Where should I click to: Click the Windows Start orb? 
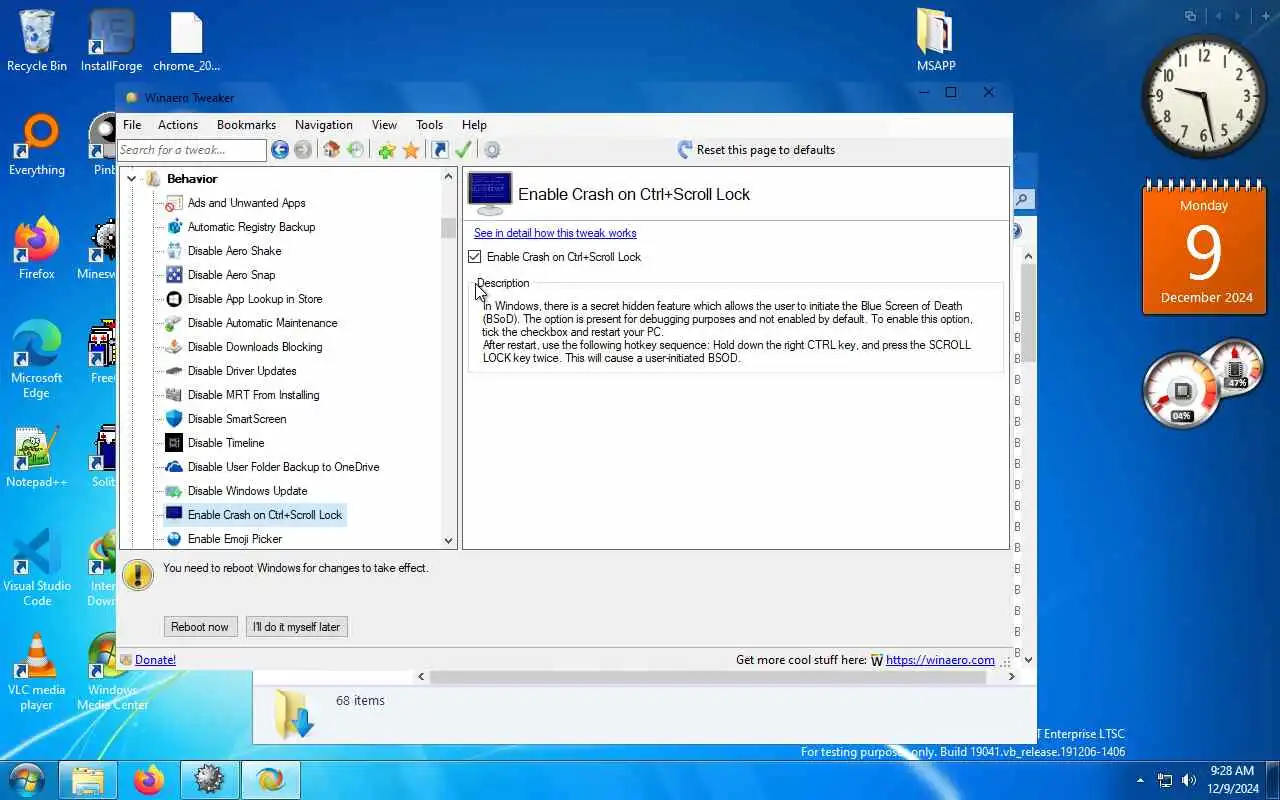coord(27,780)
